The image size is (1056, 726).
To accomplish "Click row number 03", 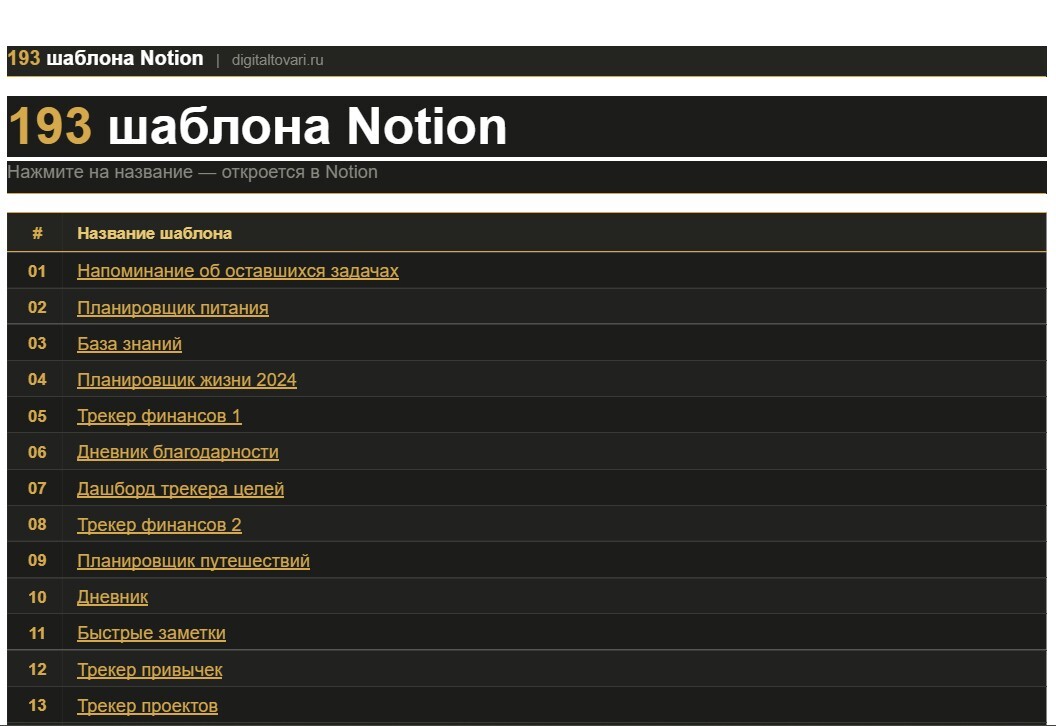I will pyautogui.click(x=37, y=343).
